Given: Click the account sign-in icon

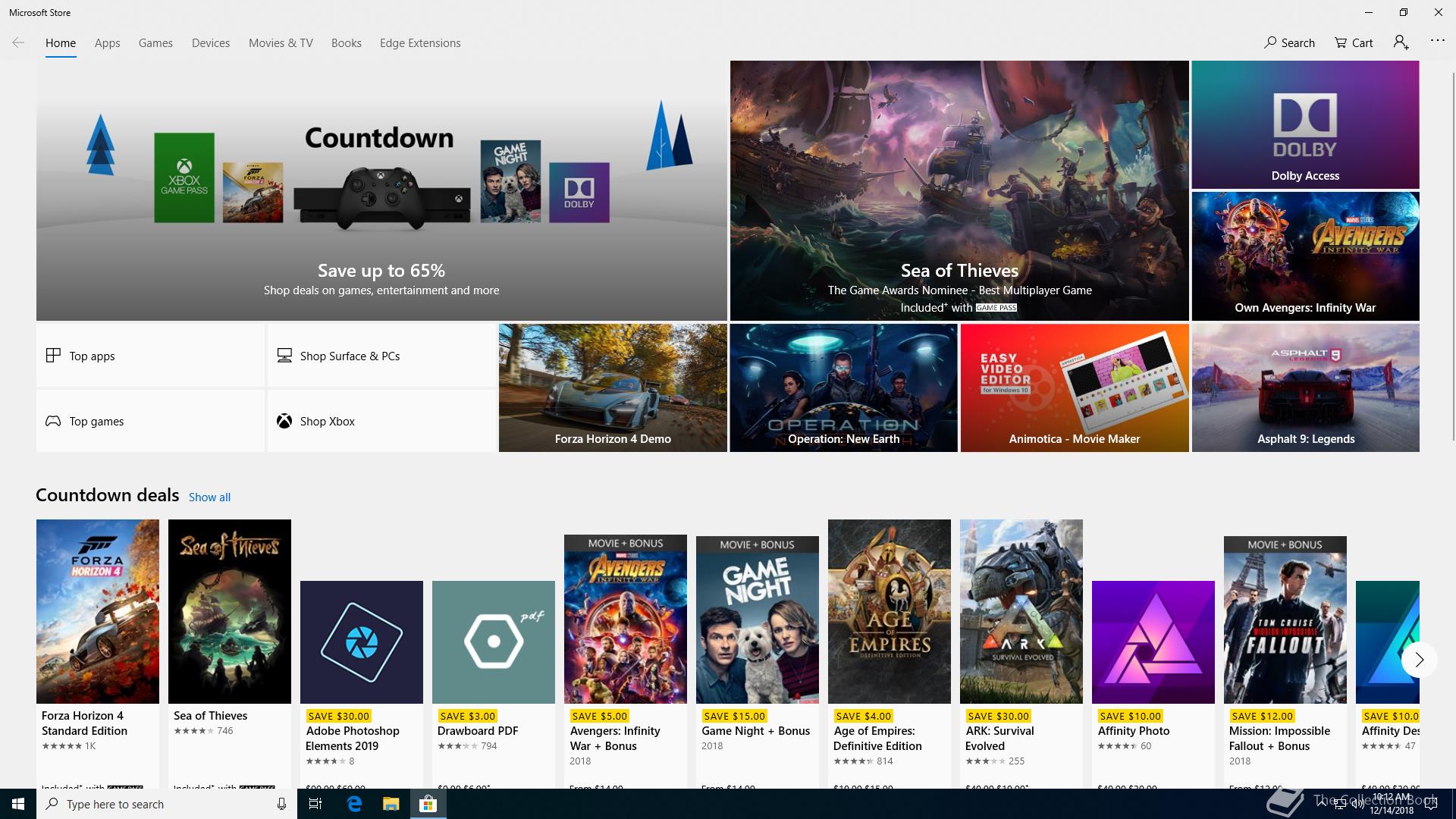Looking at the screenshot, I should pos(1401,42).
